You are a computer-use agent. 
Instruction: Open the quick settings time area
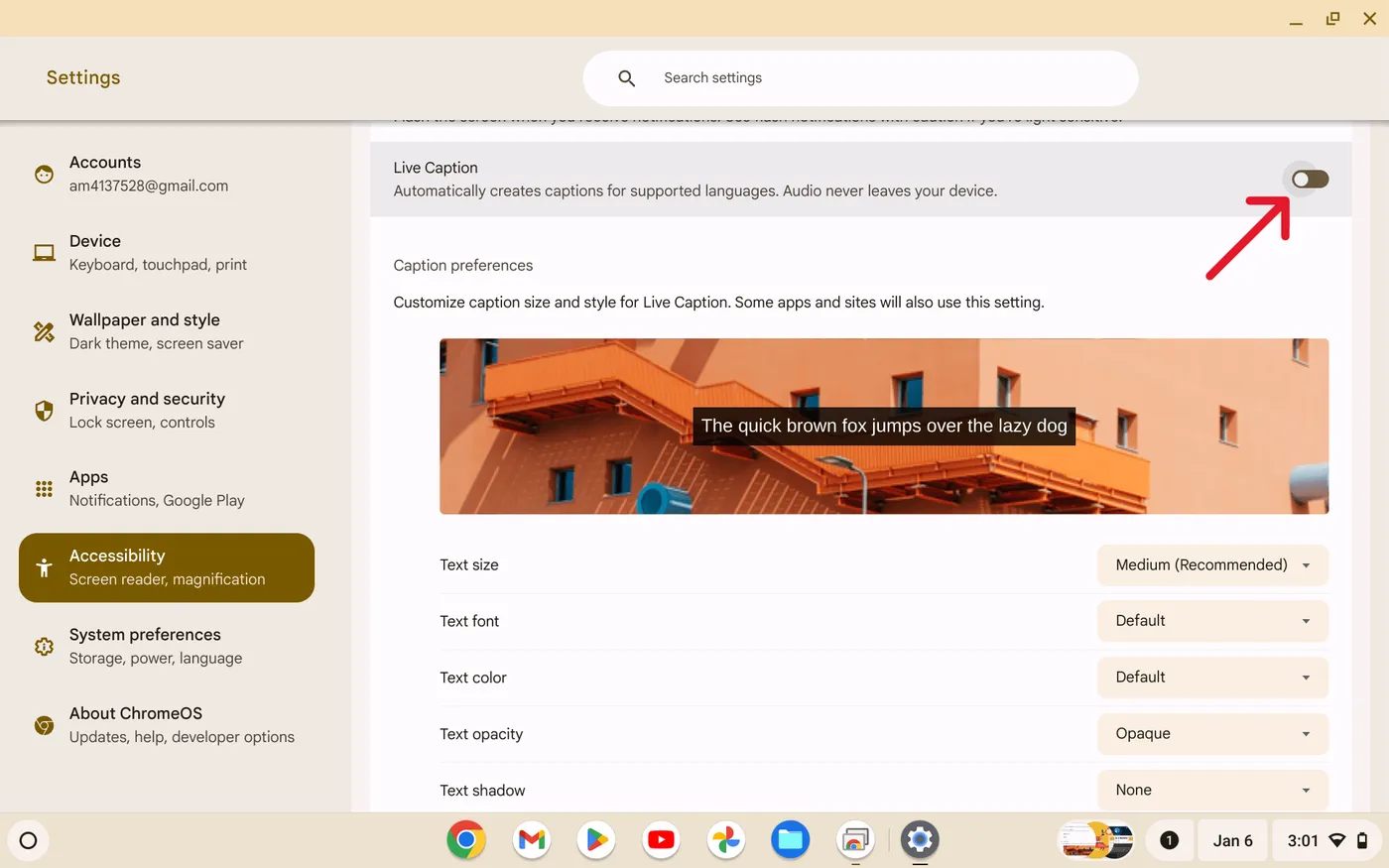point(1327,841)
